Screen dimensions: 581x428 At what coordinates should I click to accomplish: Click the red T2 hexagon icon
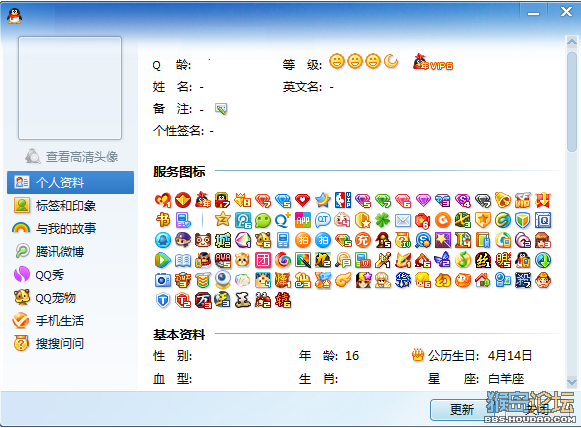click(x=183, y=300)
